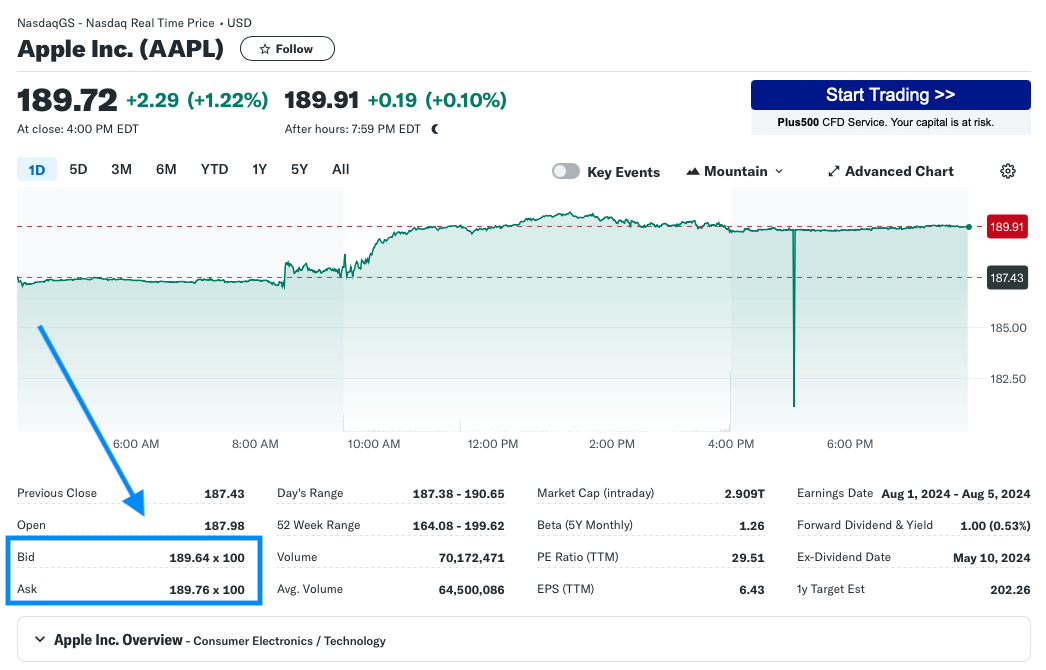Image resolution: width=1046 pixels, height=670 pixels.
Task: Click the Start Trading >> banner button
Action: [891, 95]
